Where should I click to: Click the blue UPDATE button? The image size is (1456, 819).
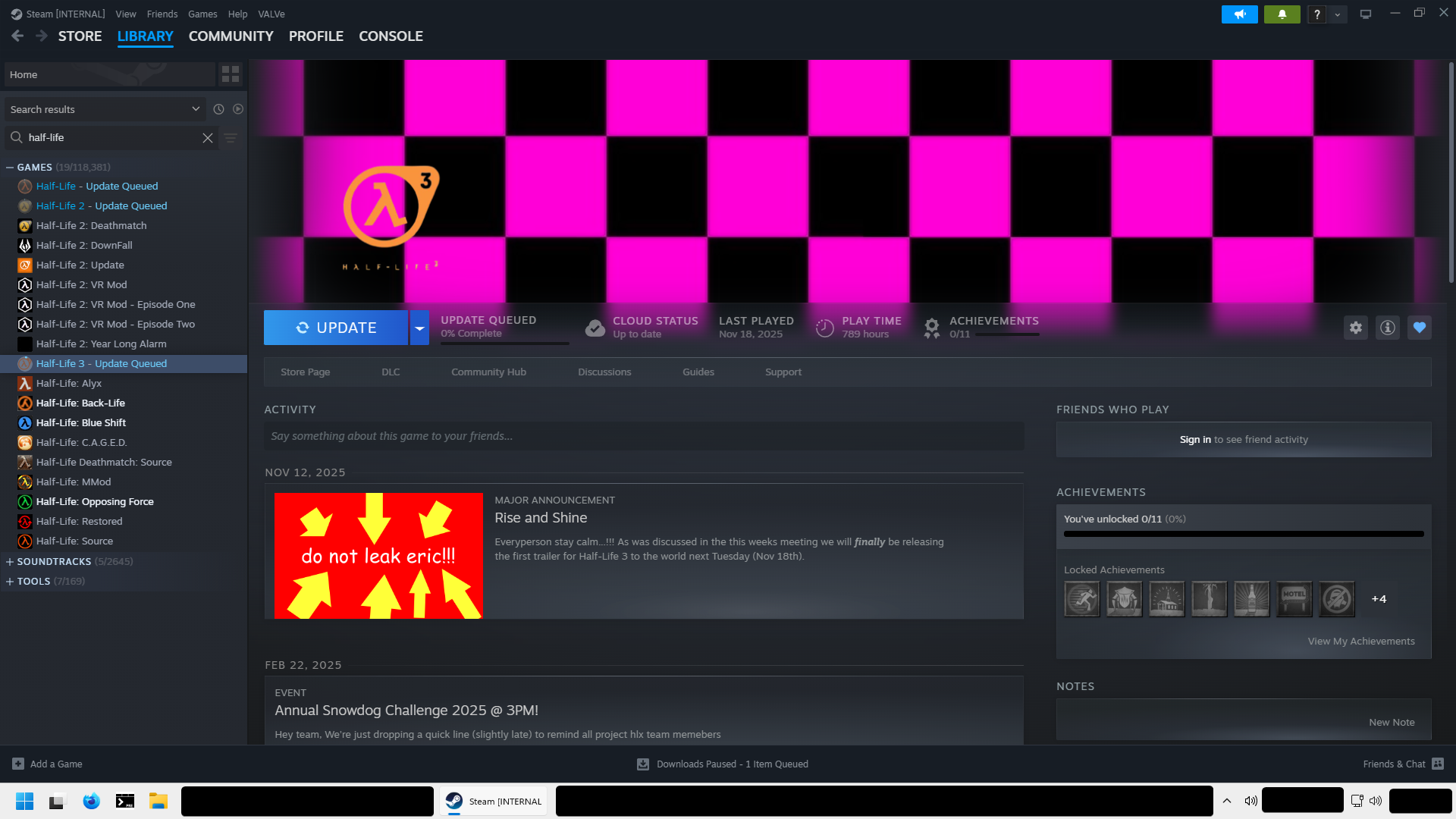click(335, 328)
